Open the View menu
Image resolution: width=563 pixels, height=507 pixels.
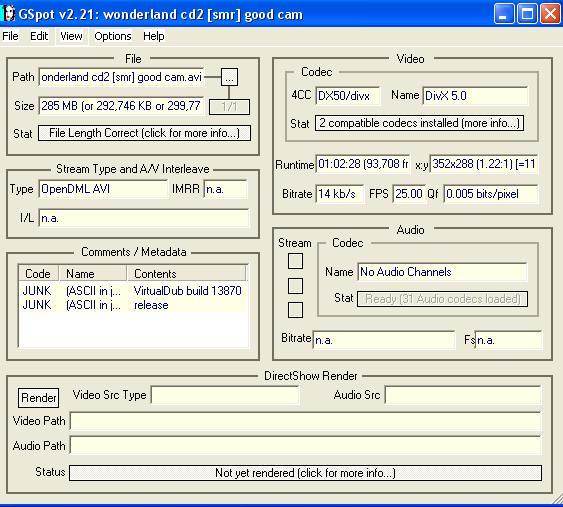point(71,36)
